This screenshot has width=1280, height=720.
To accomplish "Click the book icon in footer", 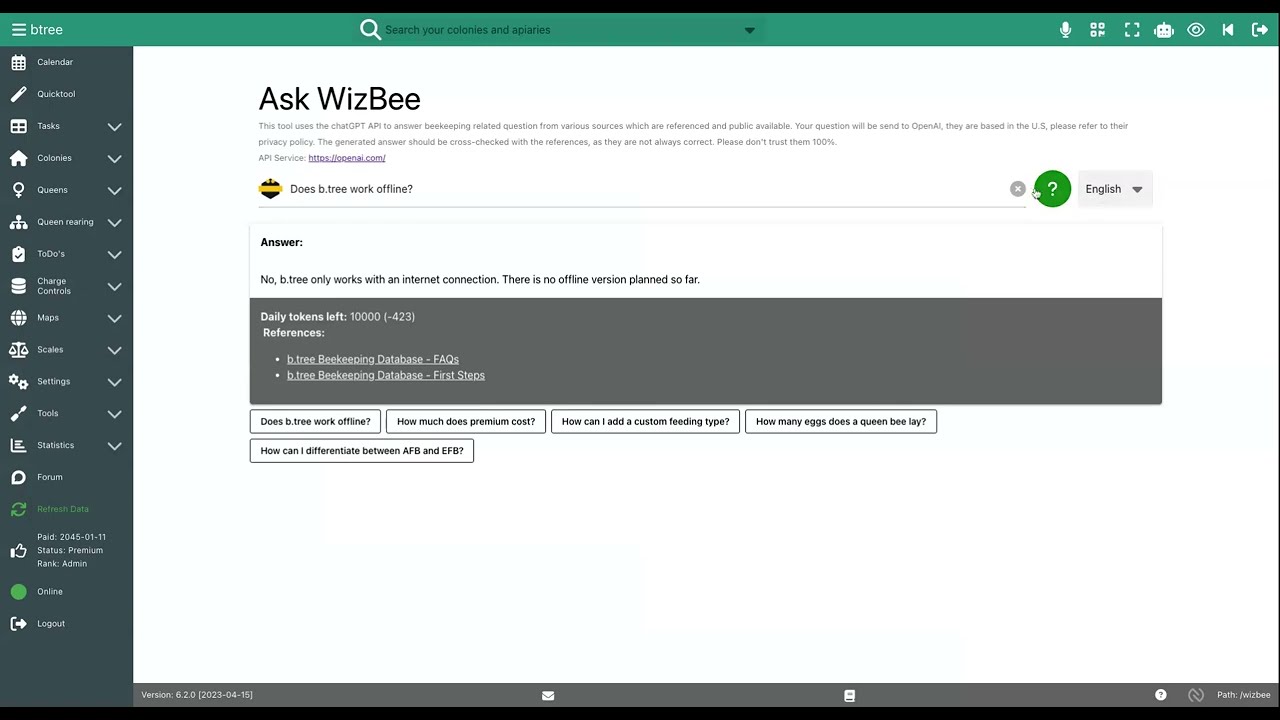I will pos(849,695).
